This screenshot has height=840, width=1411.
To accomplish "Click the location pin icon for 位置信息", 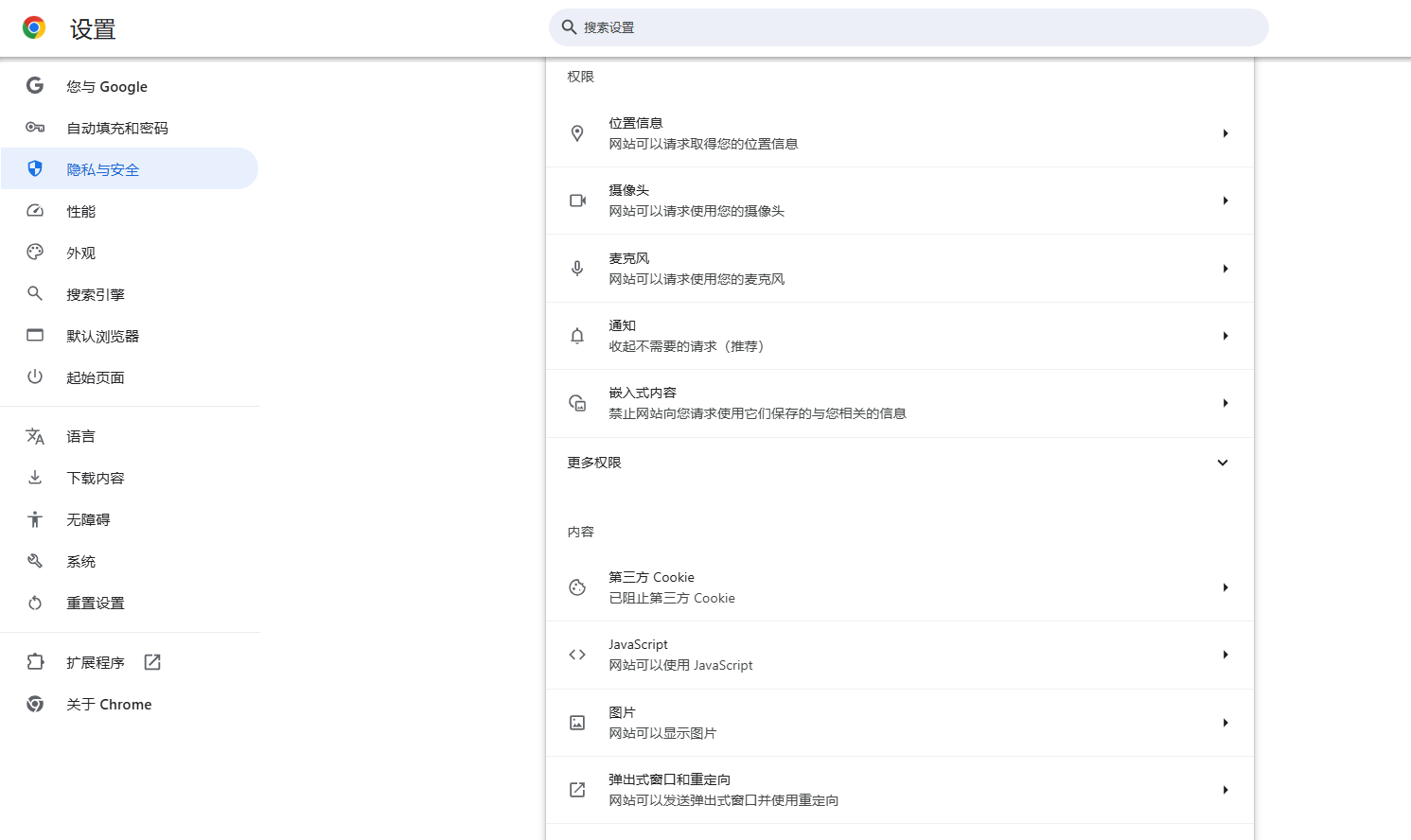I will pyautogui.click(x=577, y=133).
